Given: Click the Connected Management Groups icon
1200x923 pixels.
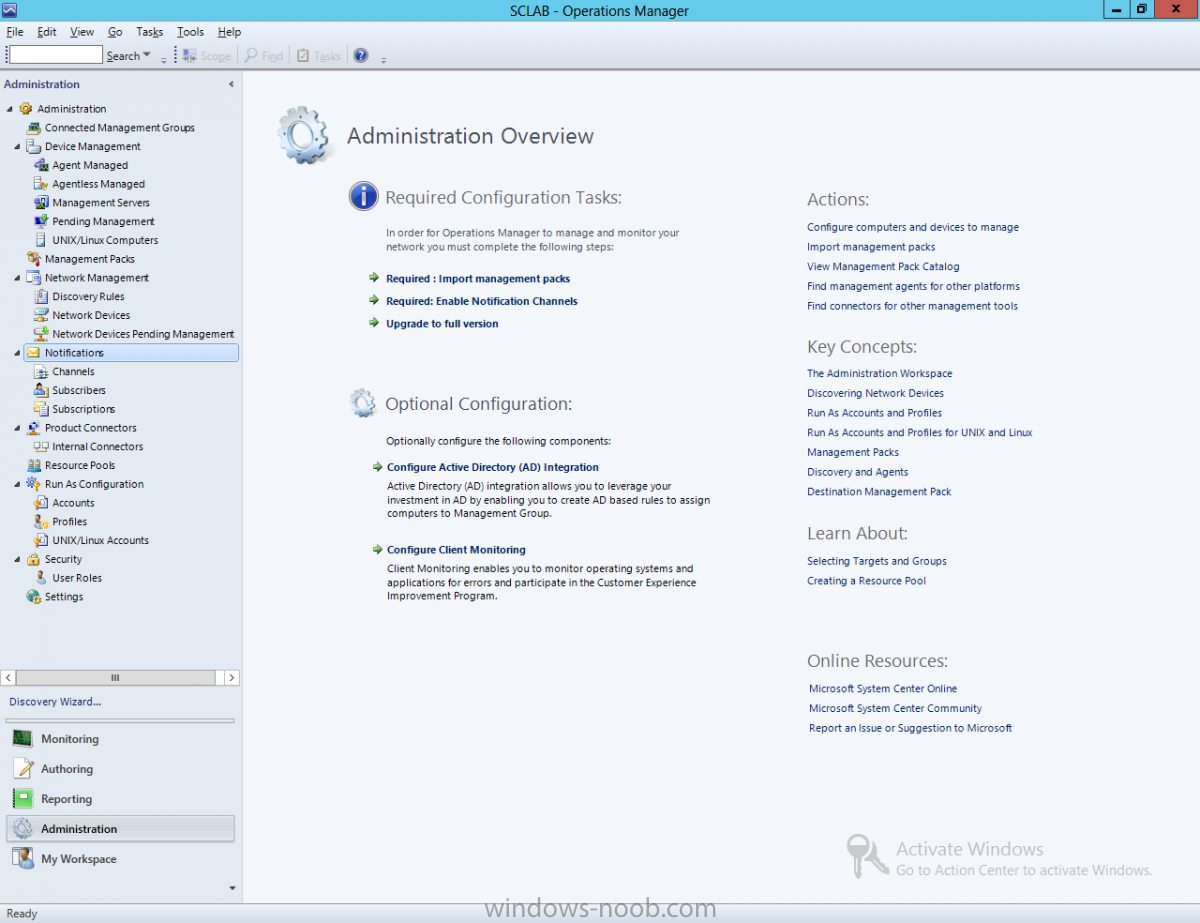Looking at the screenshot, I should pos(33,128).
